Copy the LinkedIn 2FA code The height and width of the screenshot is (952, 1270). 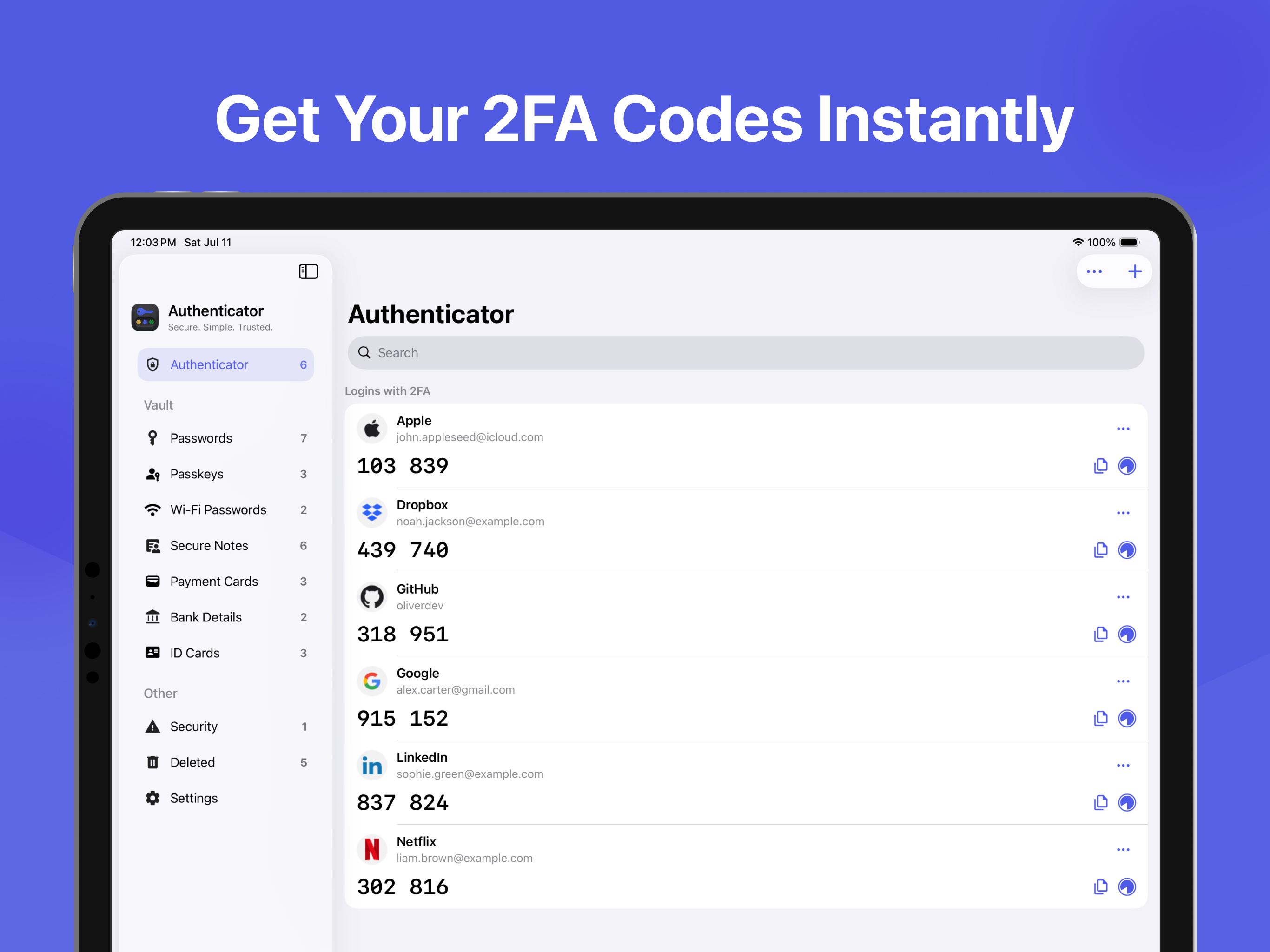(x=1101, y=802)
